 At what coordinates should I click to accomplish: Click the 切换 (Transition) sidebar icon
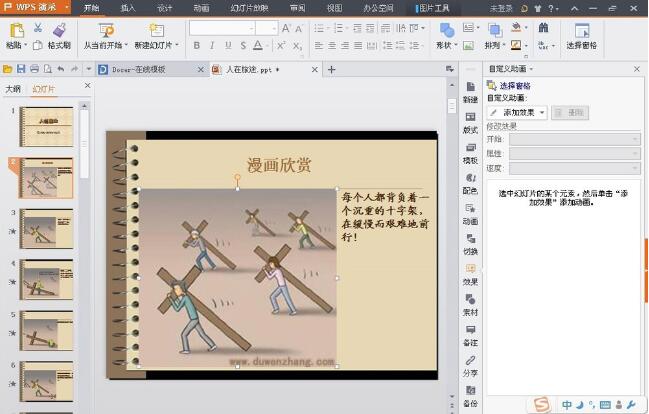(x=470, y=244)
